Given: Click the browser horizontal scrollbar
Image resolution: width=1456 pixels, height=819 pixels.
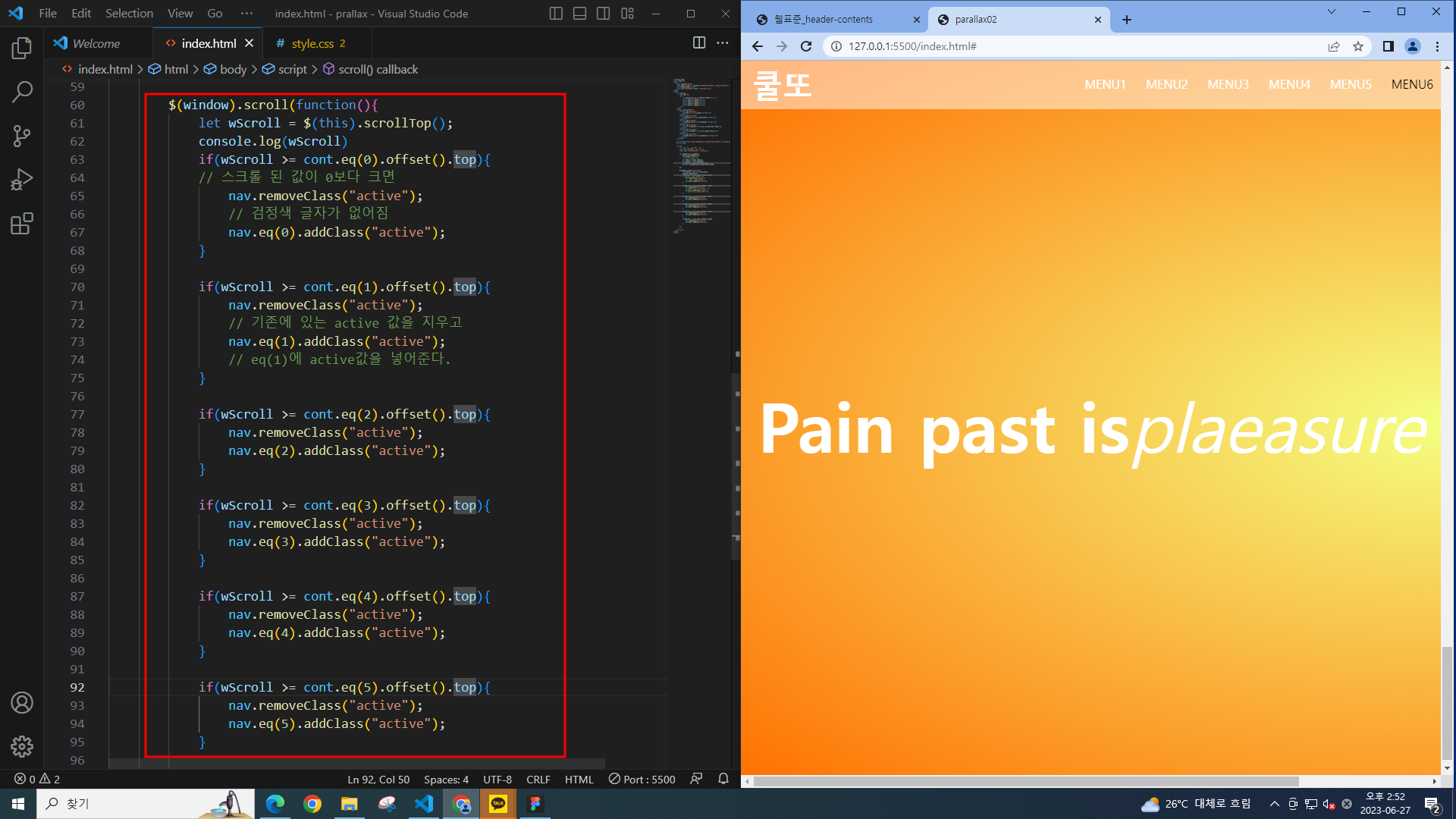Looking at the screenshot, I should (x=1024, y=781).
